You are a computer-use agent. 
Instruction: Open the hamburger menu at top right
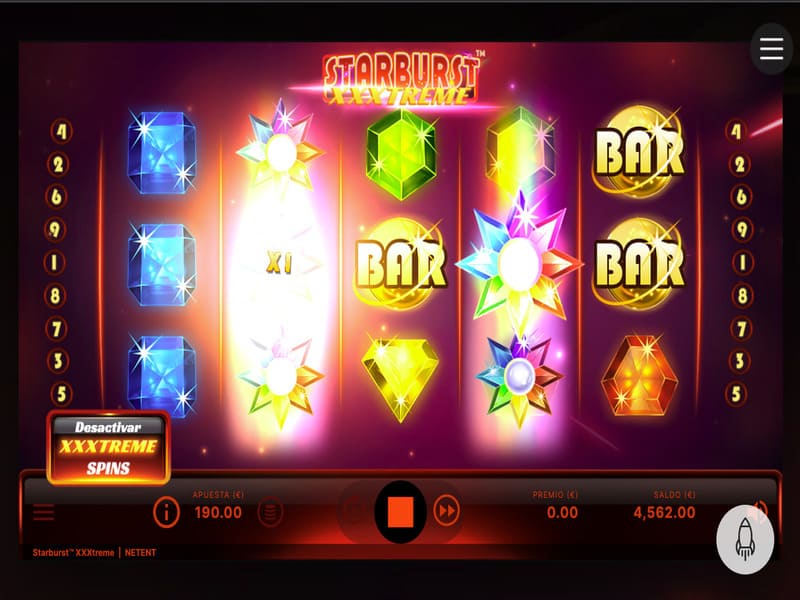[771, 49]
